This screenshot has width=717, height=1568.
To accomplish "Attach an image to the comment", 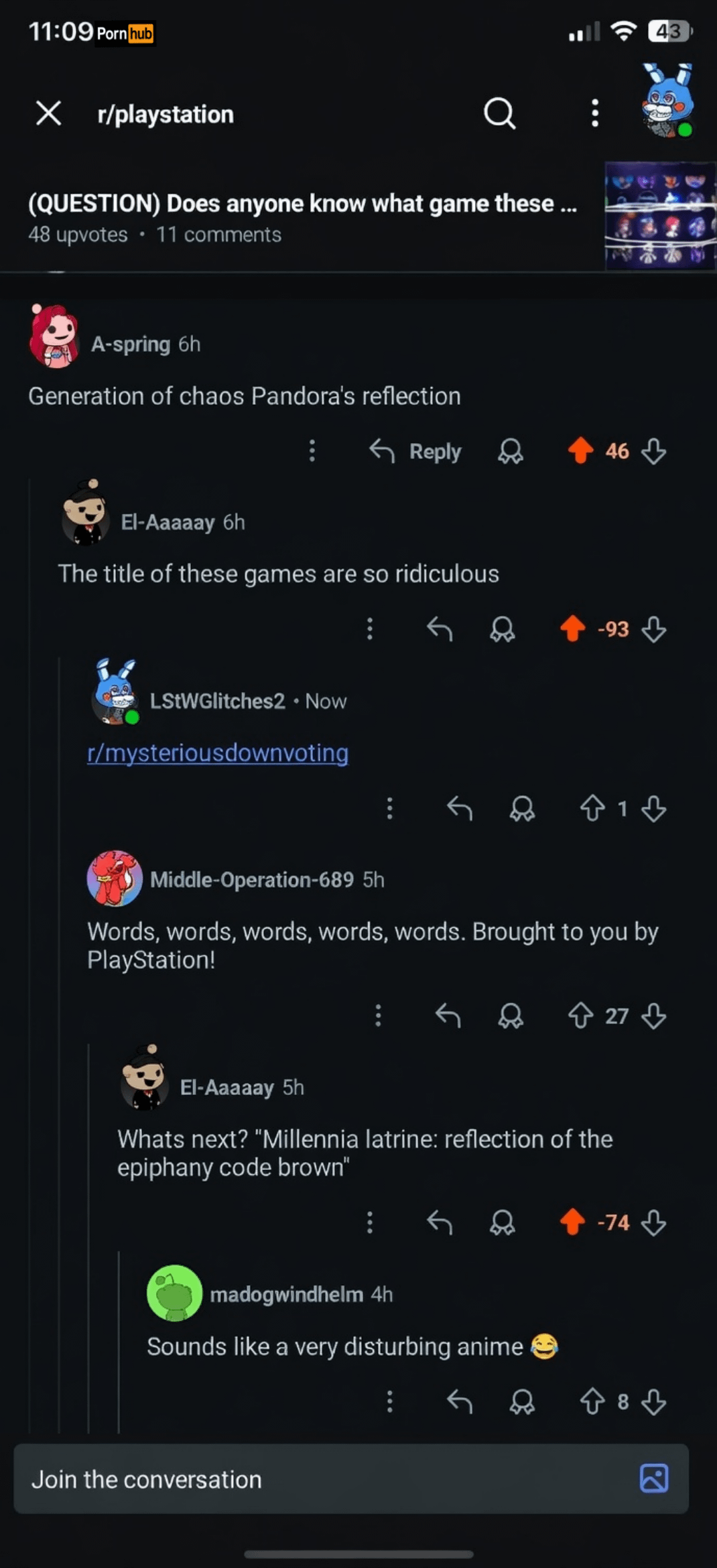I will click(x=654, y=1478).
